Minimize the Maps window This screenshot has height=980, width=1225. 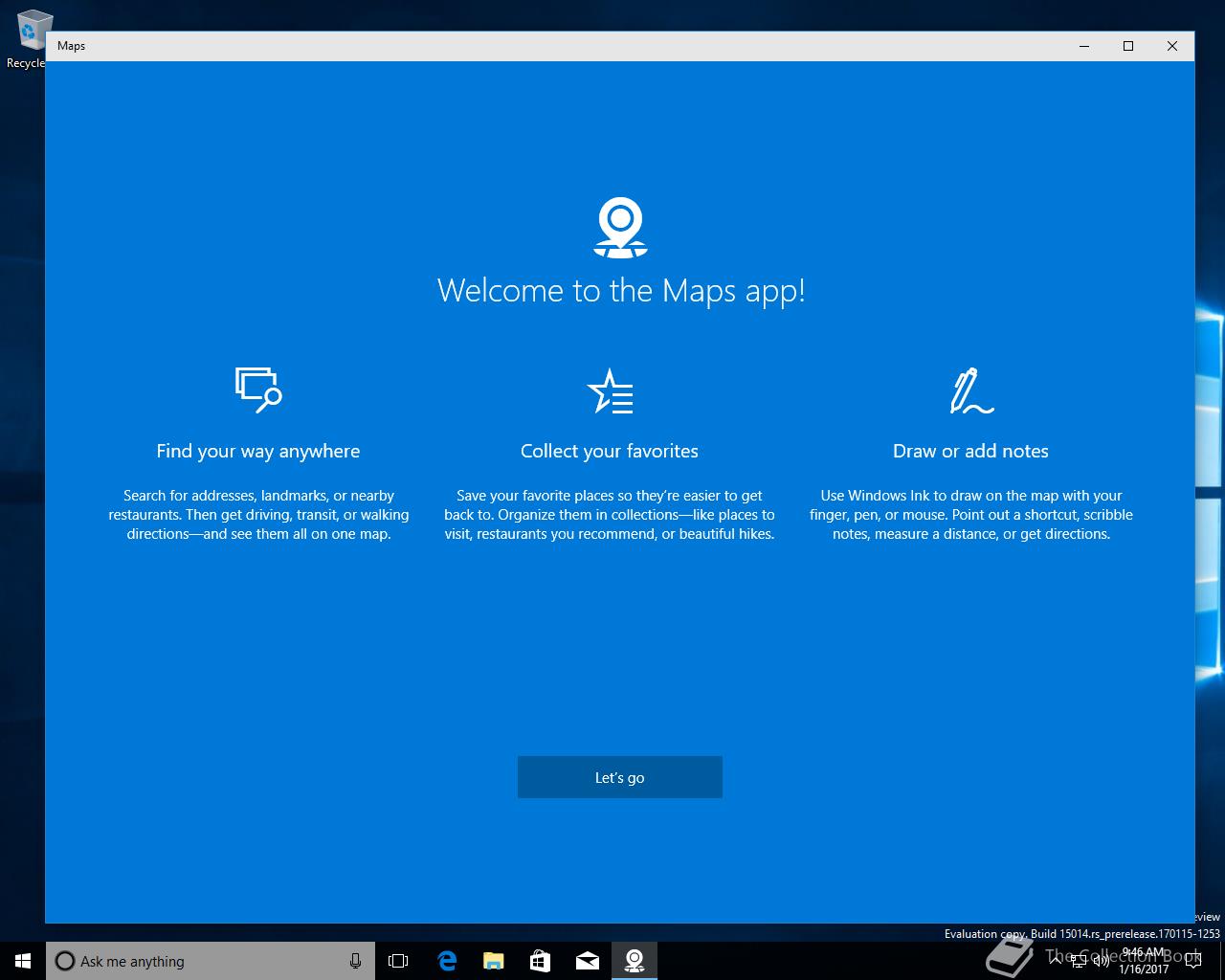1084,46
